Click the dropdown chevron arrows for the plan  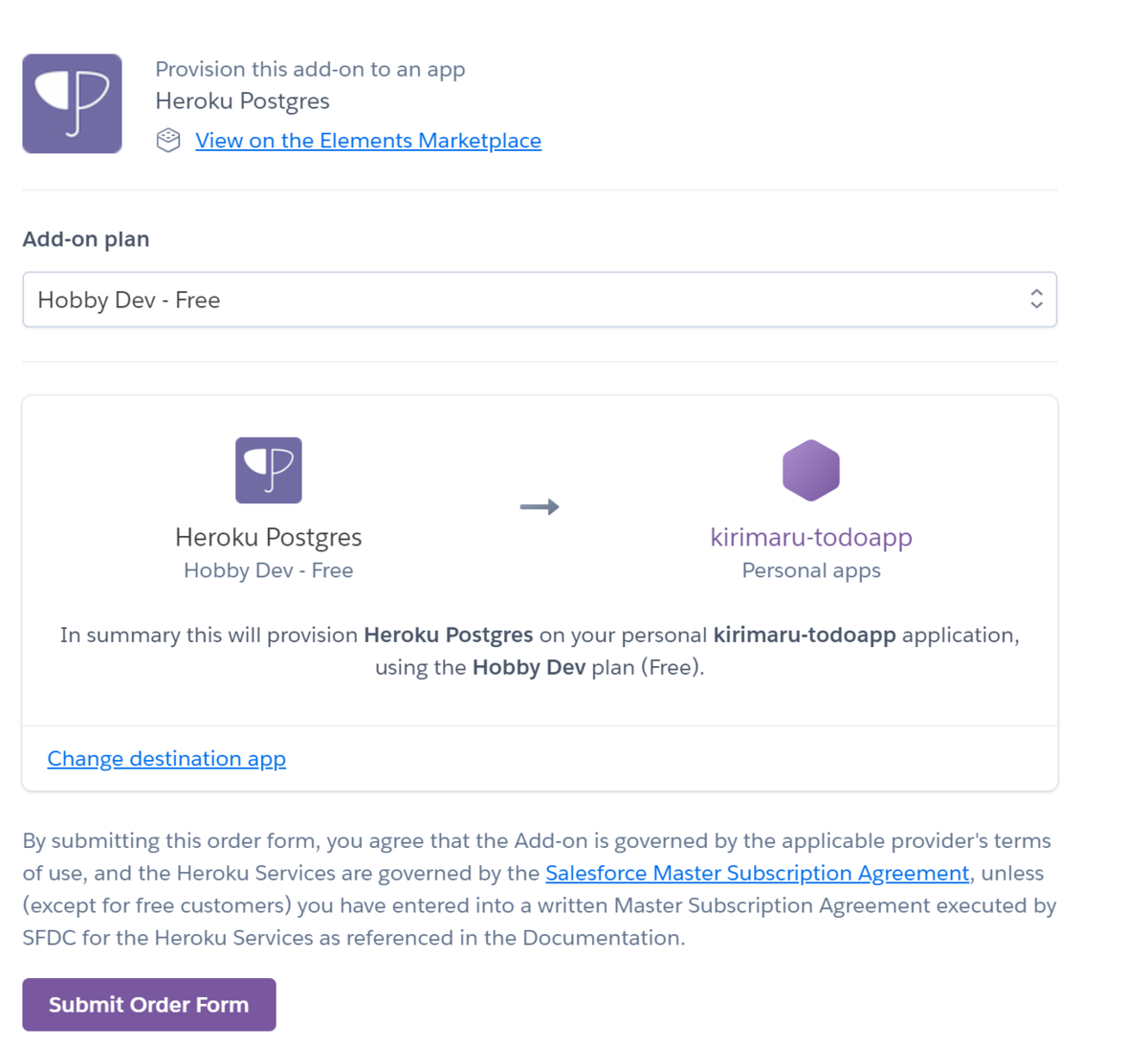click(x=1036, y=300)
